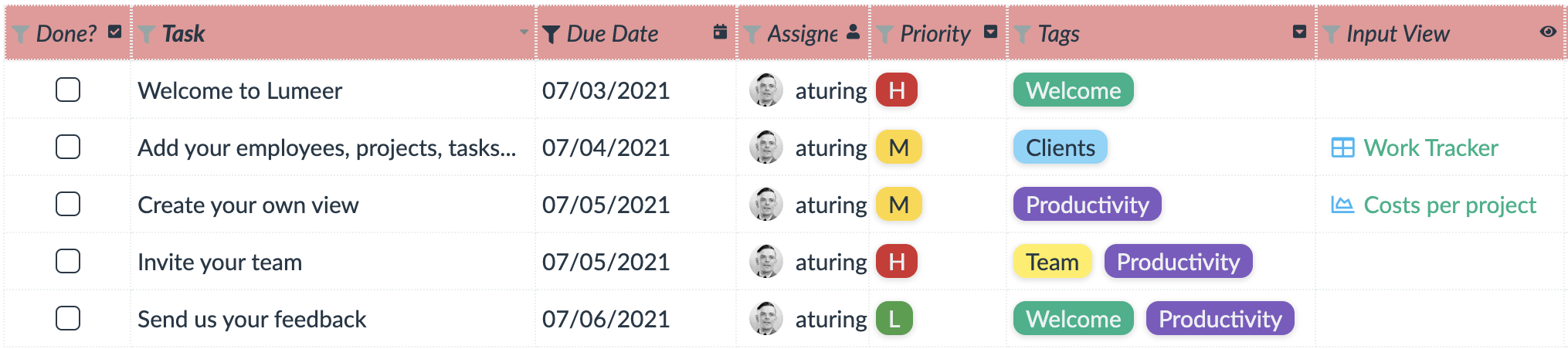Open the Costs per project link
This screenshot has height=349, width=1568.
pyautogui.click(x=1450, y=205)
